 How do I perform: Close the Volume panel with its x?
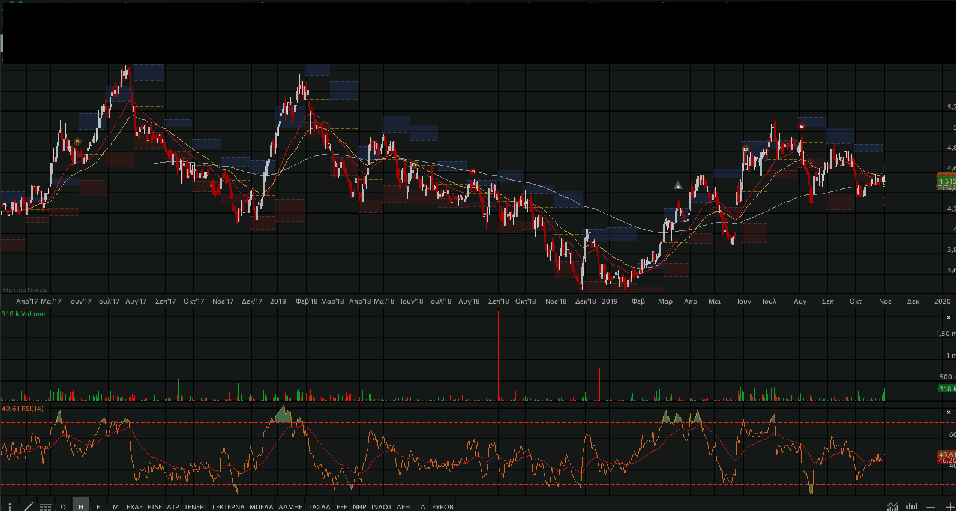coord(947,315)
